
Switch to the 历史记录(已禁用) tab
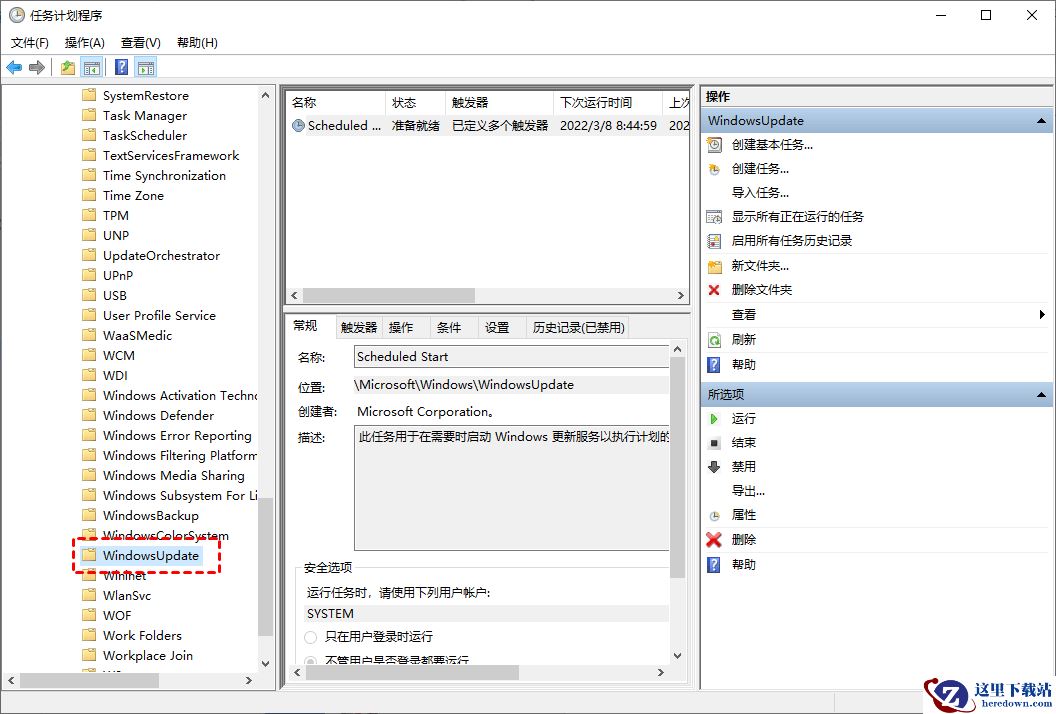click(579, 328)
